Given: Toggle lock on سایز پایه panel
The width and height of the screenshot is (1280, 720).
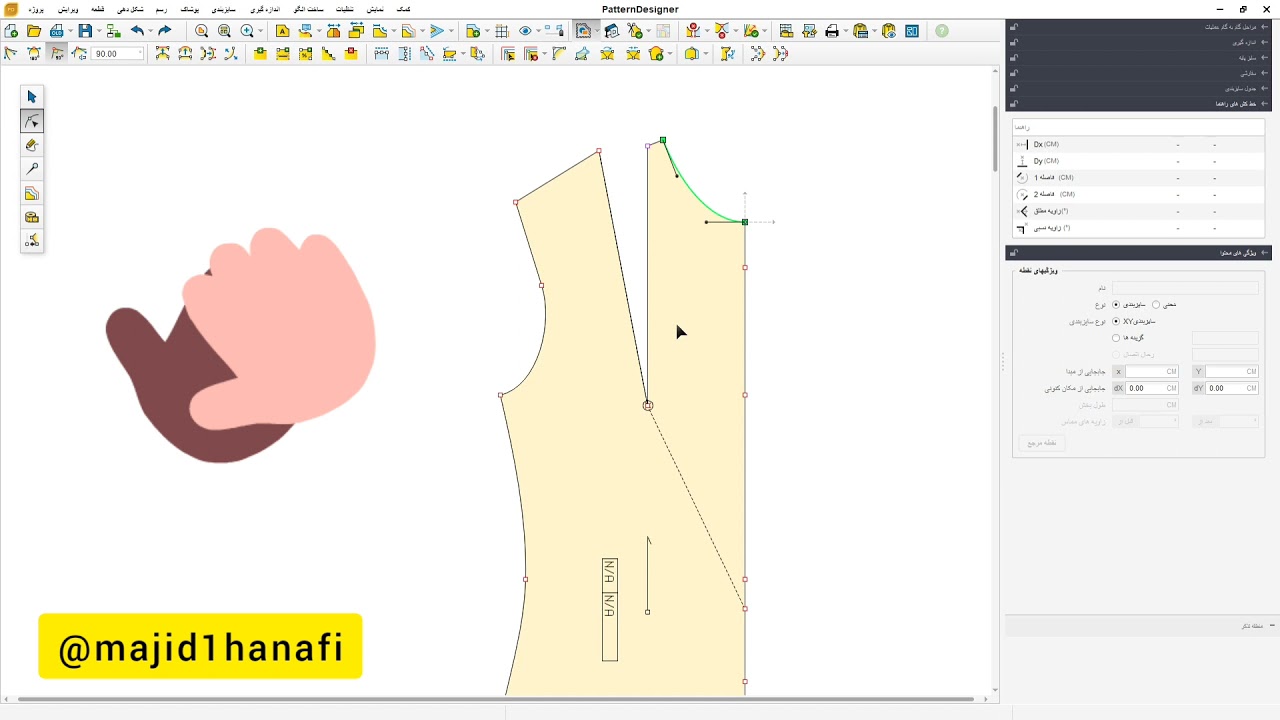Looking at the screenshot, I should tap(1013, 58).
